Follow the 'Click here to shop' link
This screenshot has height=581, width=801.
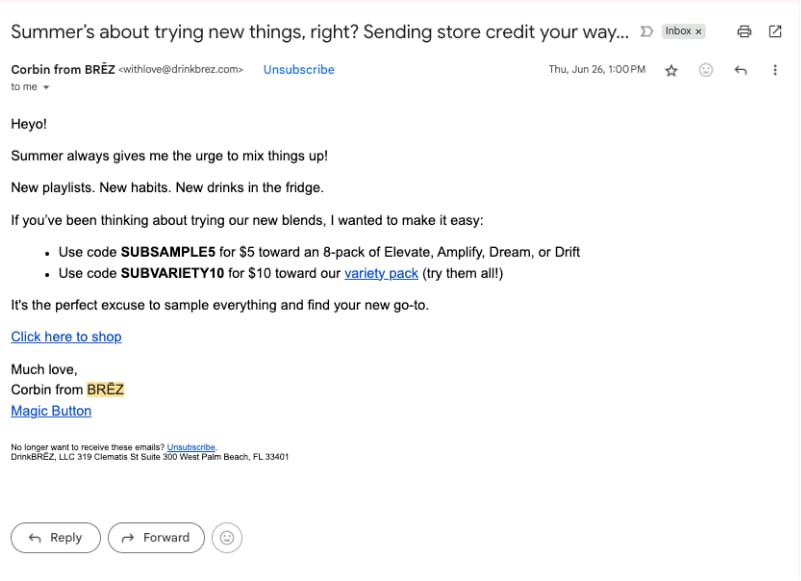click(x=66, y=337)
